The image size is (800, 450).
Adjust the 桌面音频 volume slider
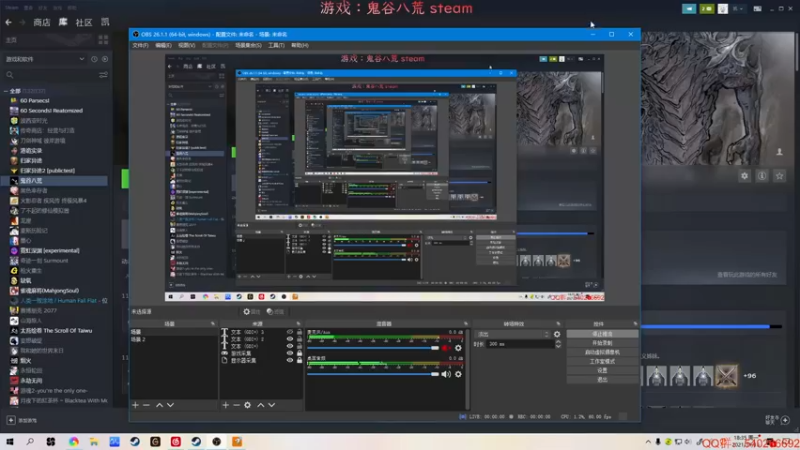click(x=373, y=374)
